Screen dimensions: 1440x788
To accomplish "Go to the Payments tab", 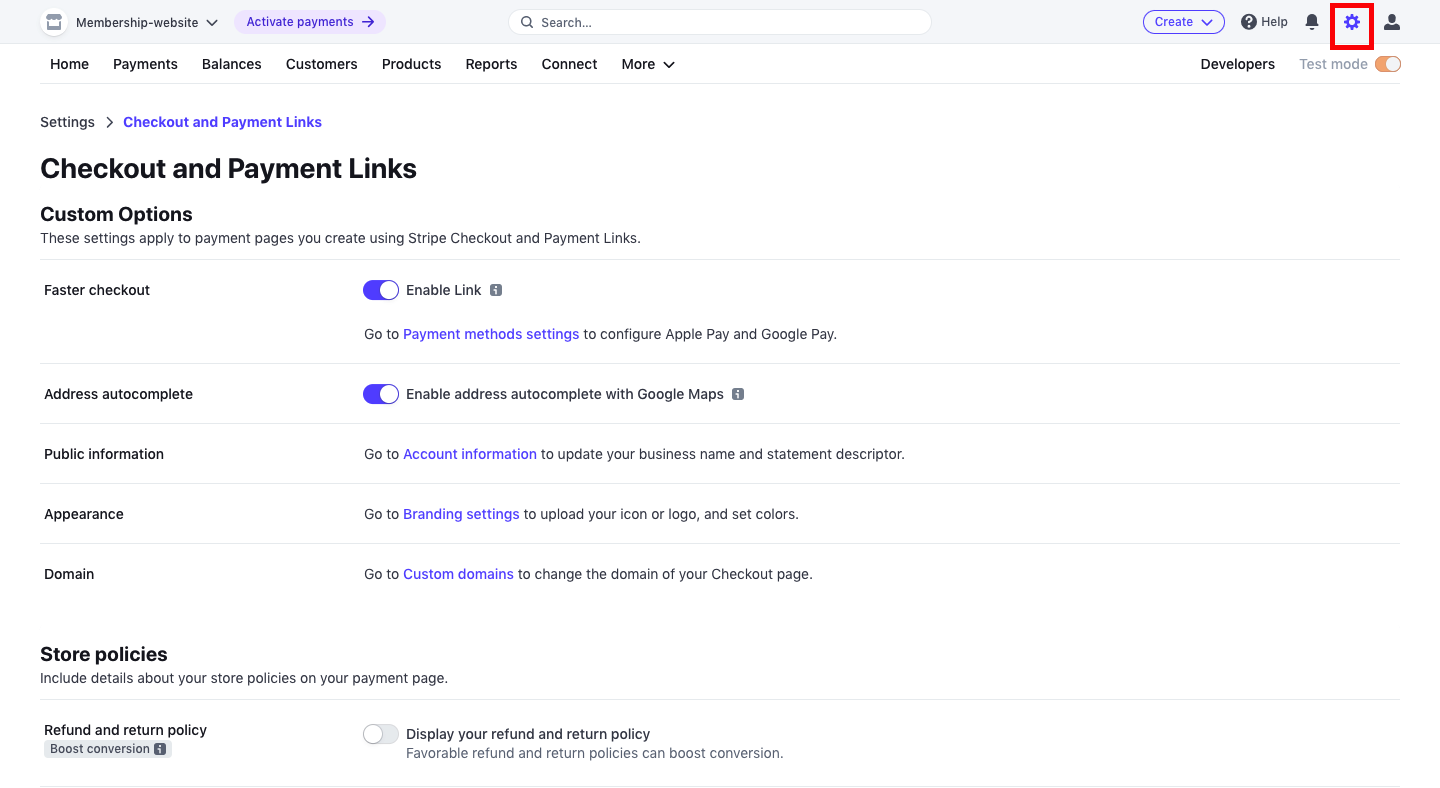I will (145, 64).
